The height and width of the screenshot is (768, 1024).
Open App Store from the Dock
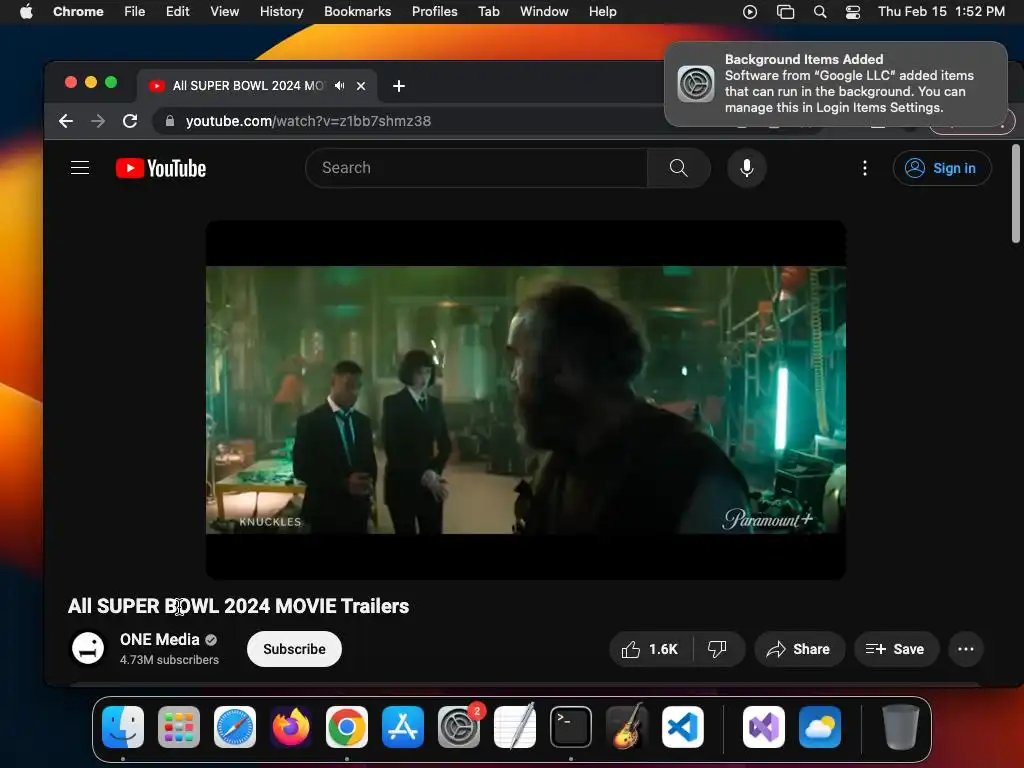click(x=403, y=727)
